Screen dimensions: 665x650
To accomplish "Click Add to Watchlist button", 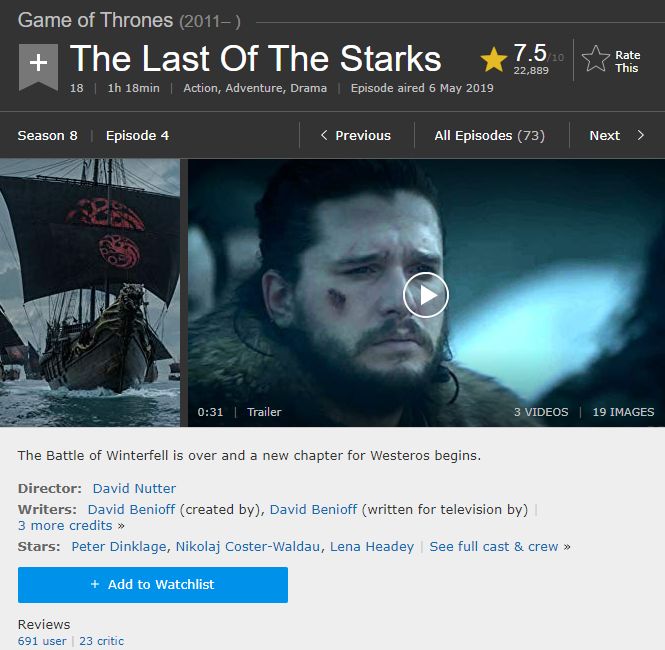I will pyautogui.click(x=153, y=585).
